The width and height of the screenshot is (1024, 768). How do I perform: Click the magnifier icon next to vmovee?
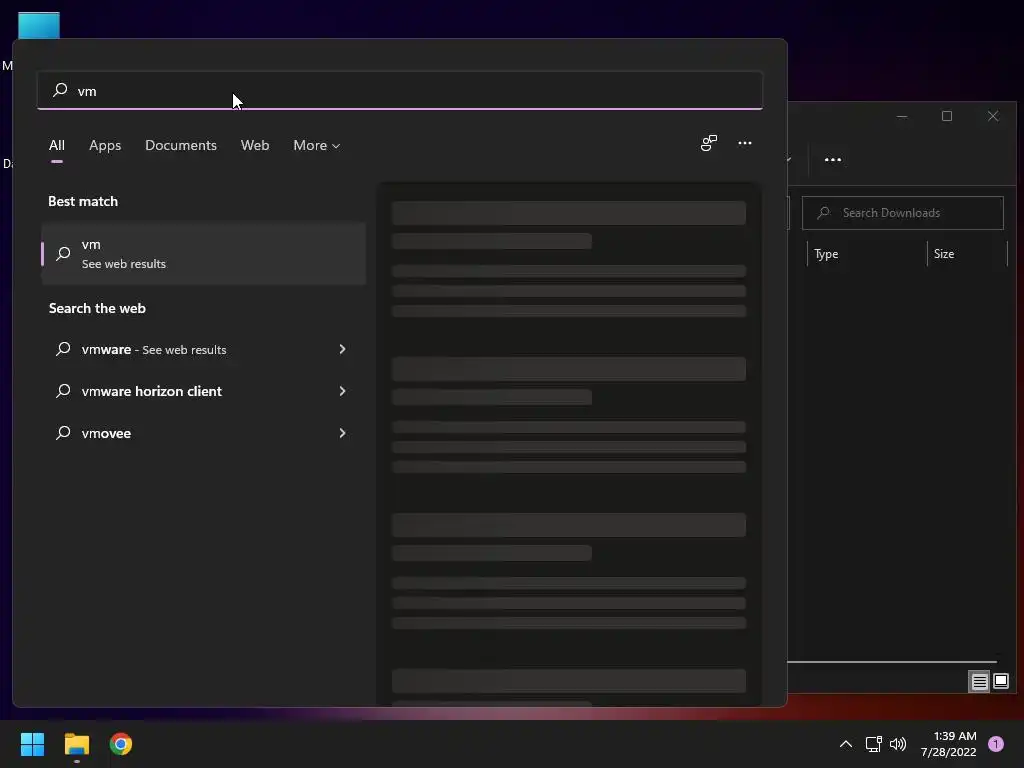click(x=63, y=432)
